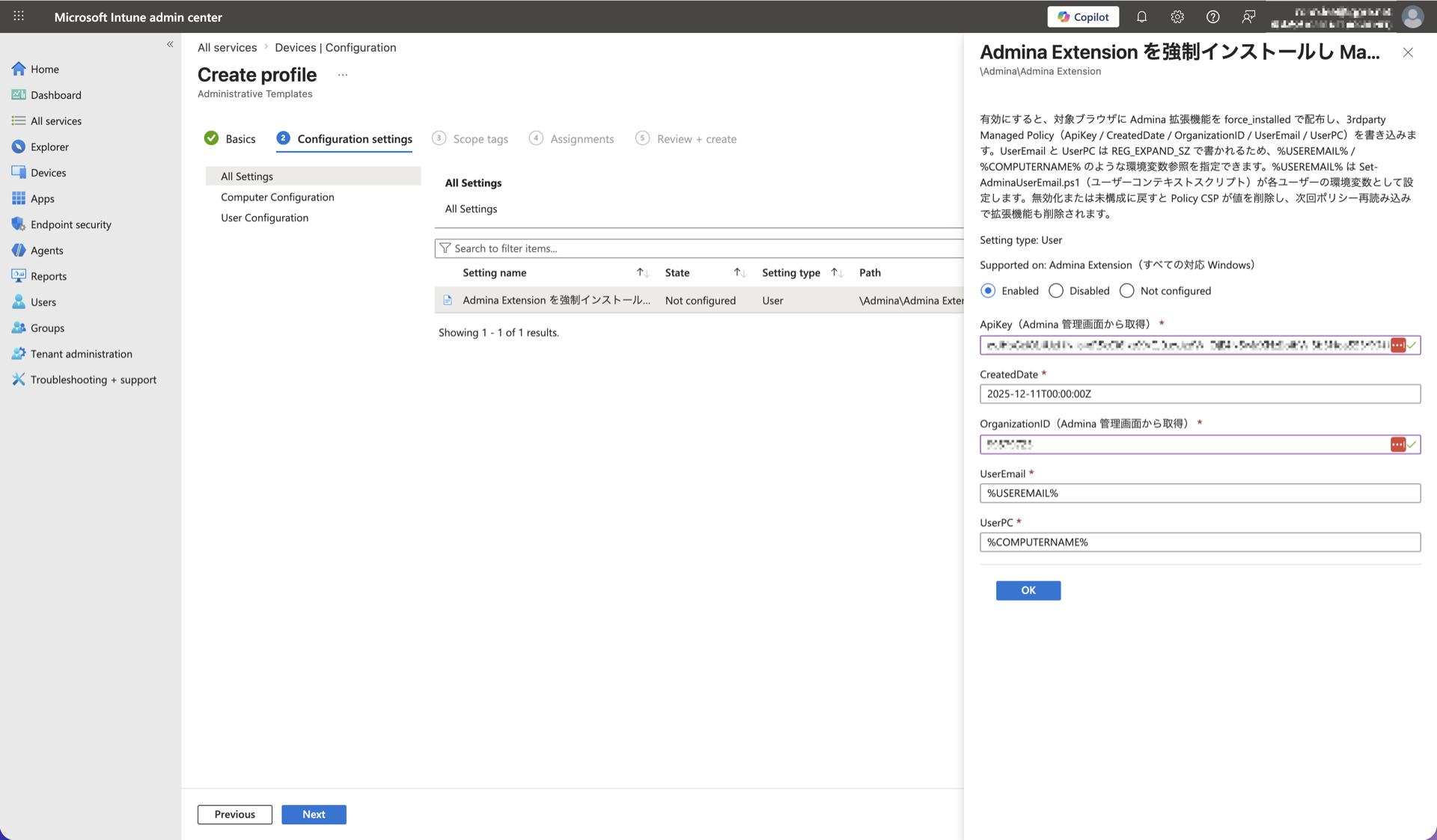Open the Create profile more options ellipsis

click(343, 75)
